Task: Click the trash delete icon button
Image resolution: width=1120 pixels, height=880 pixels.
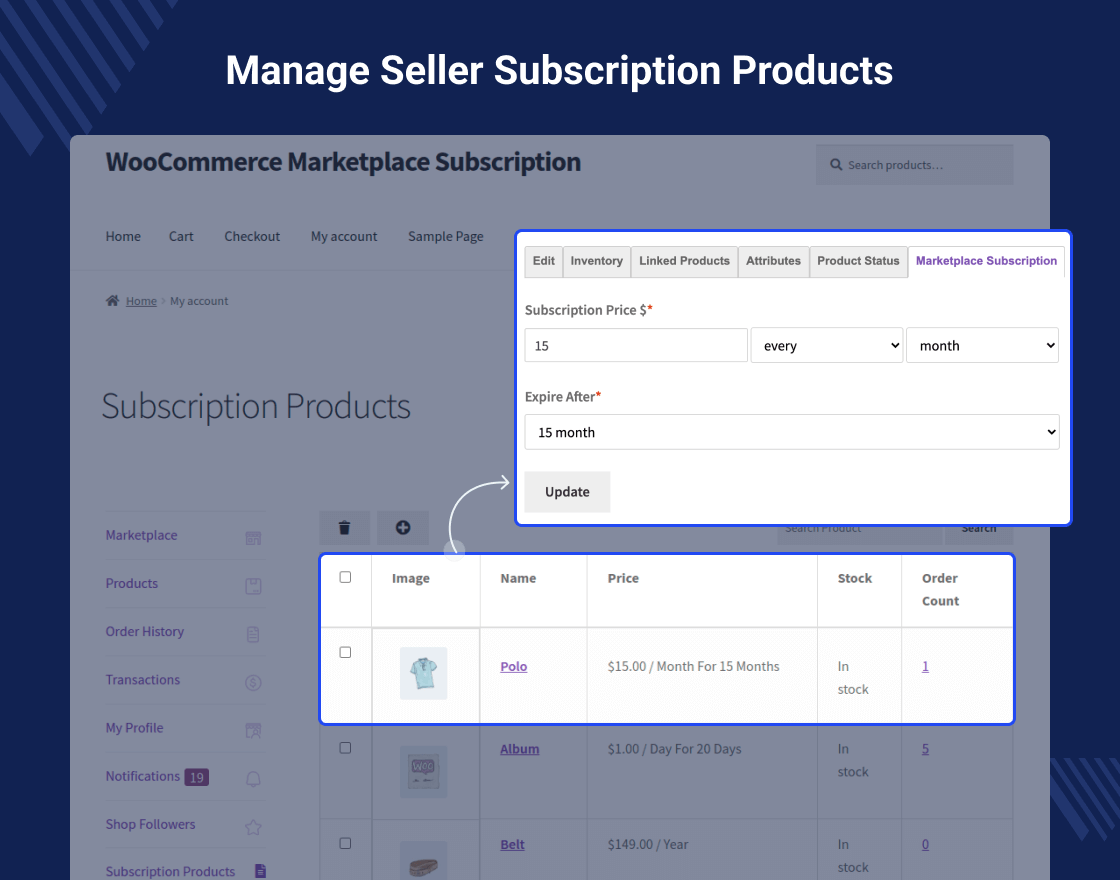Action: (345, 528)
